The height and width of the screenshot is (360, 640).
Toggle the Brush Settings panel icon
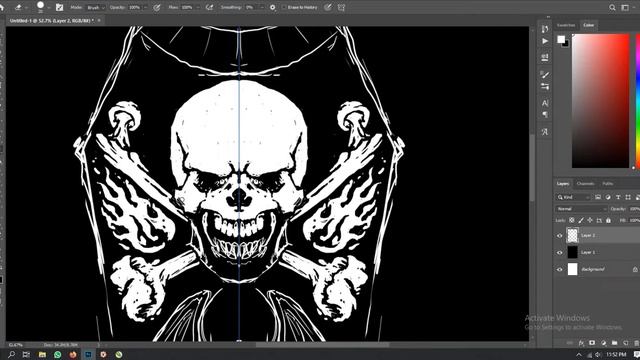(x=60, y=7)
